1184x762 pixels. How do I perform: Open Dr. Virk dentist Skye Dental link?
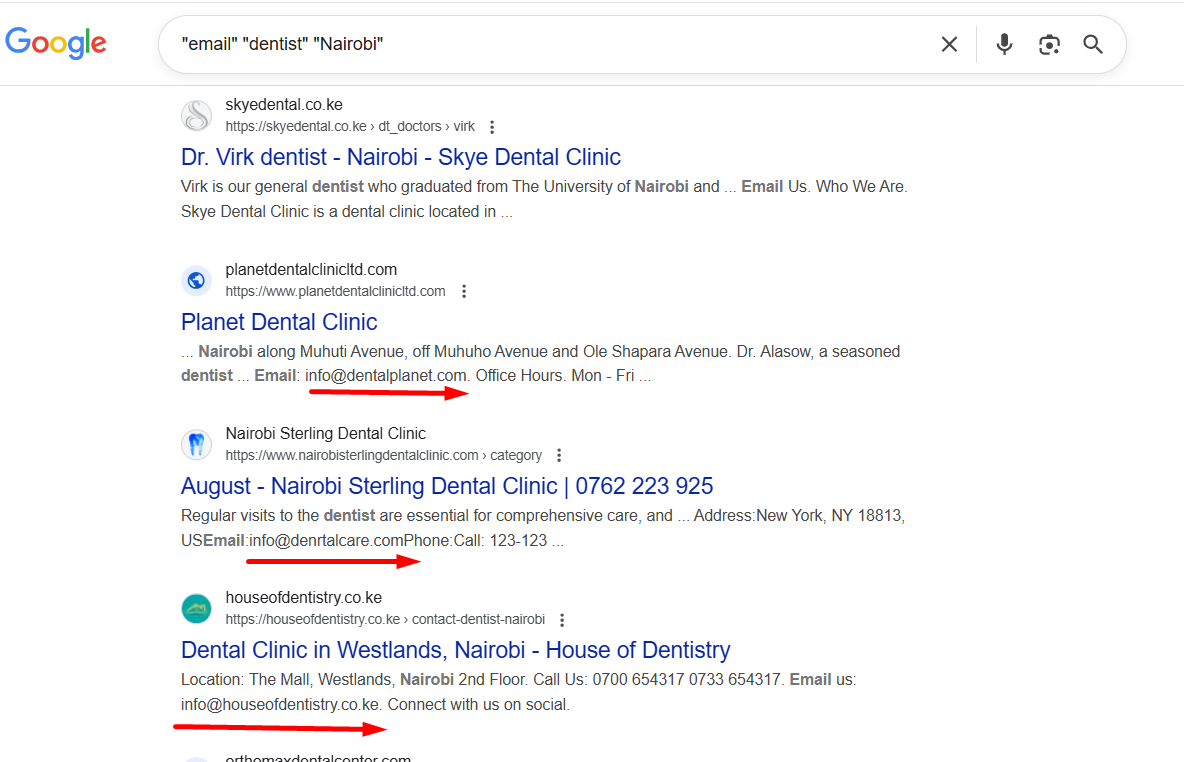pyautogui.click(x=400, y=157)
